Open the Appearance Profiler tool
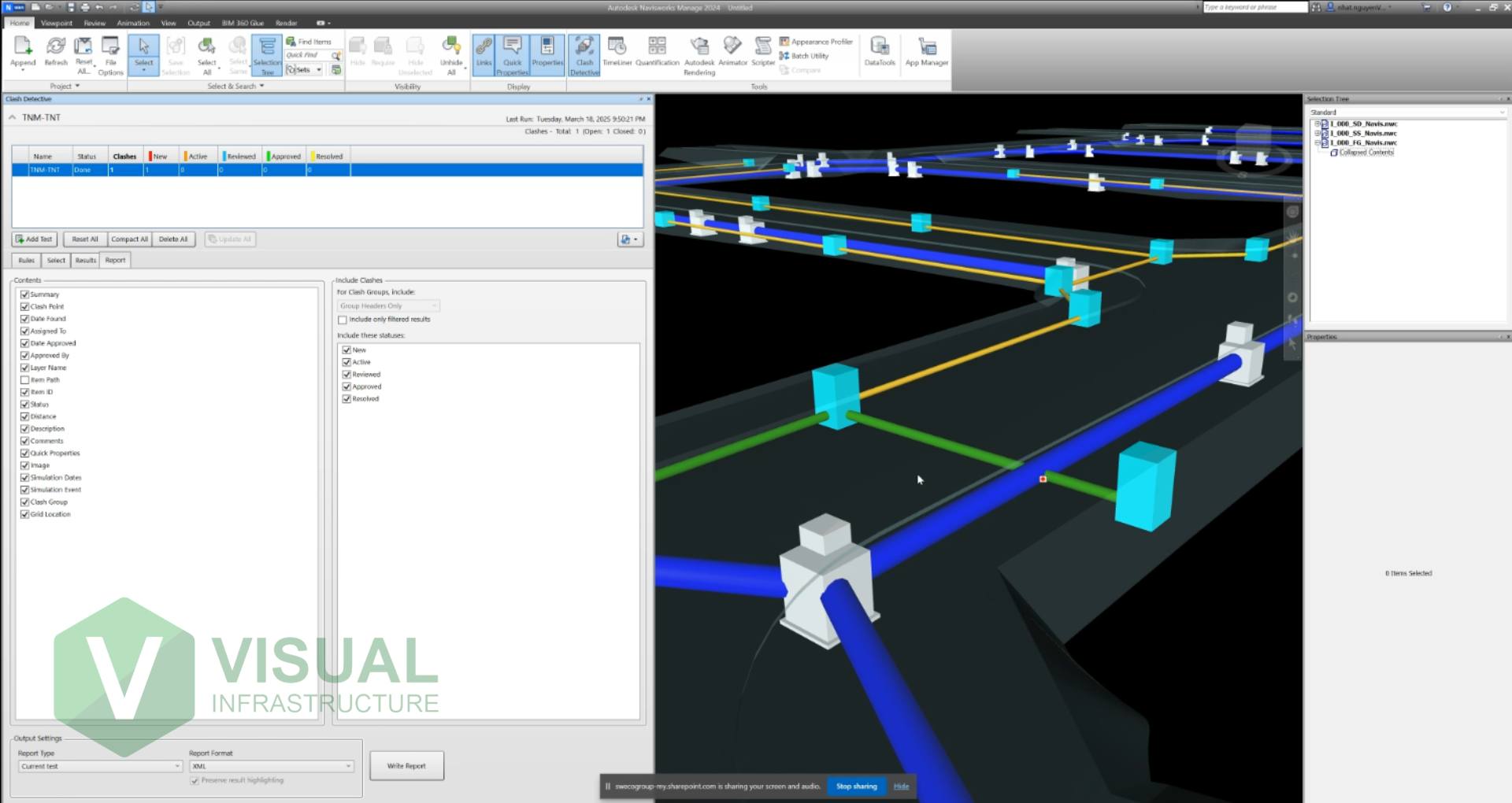The image size is (1512, 803). (816, 42)
